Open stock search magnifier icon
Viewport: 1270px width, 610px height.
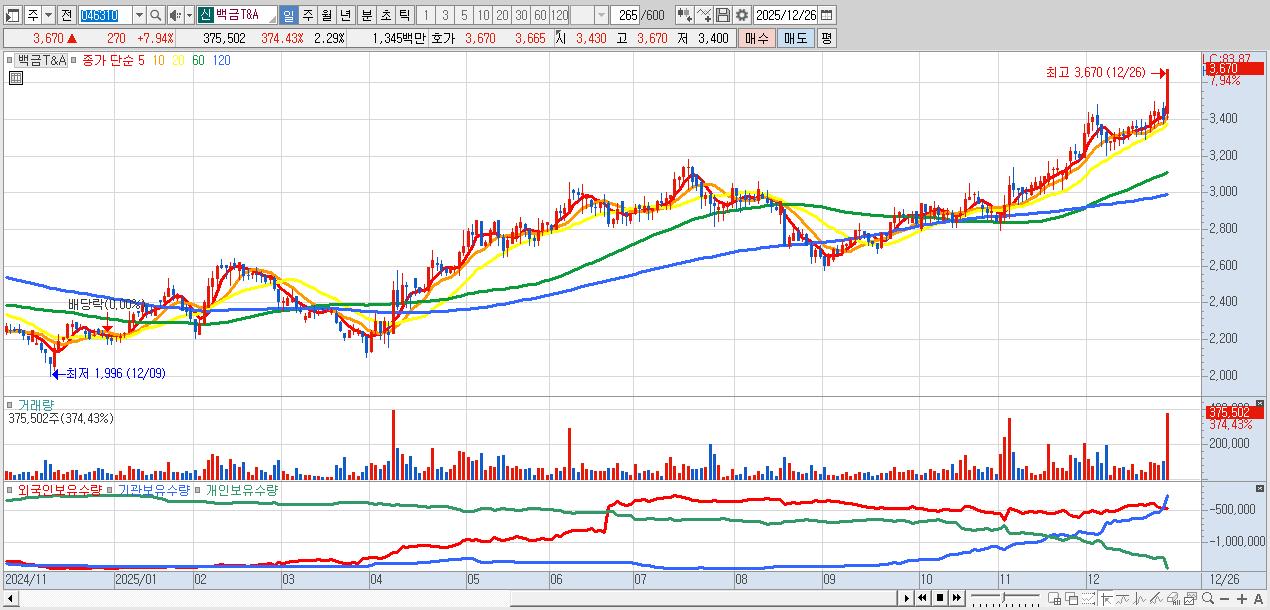156,15
